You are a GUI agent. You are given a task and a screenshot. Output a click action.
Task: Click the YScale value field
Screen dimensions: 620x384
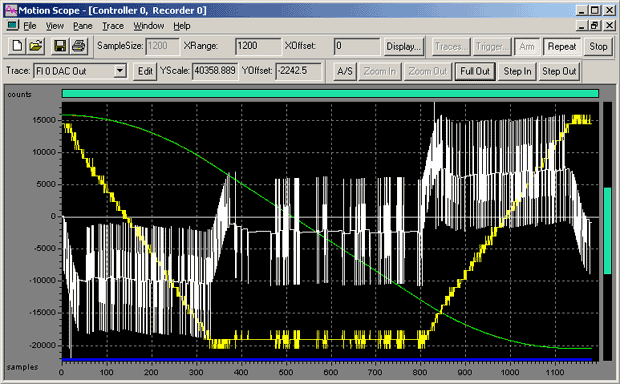[215, 71]
